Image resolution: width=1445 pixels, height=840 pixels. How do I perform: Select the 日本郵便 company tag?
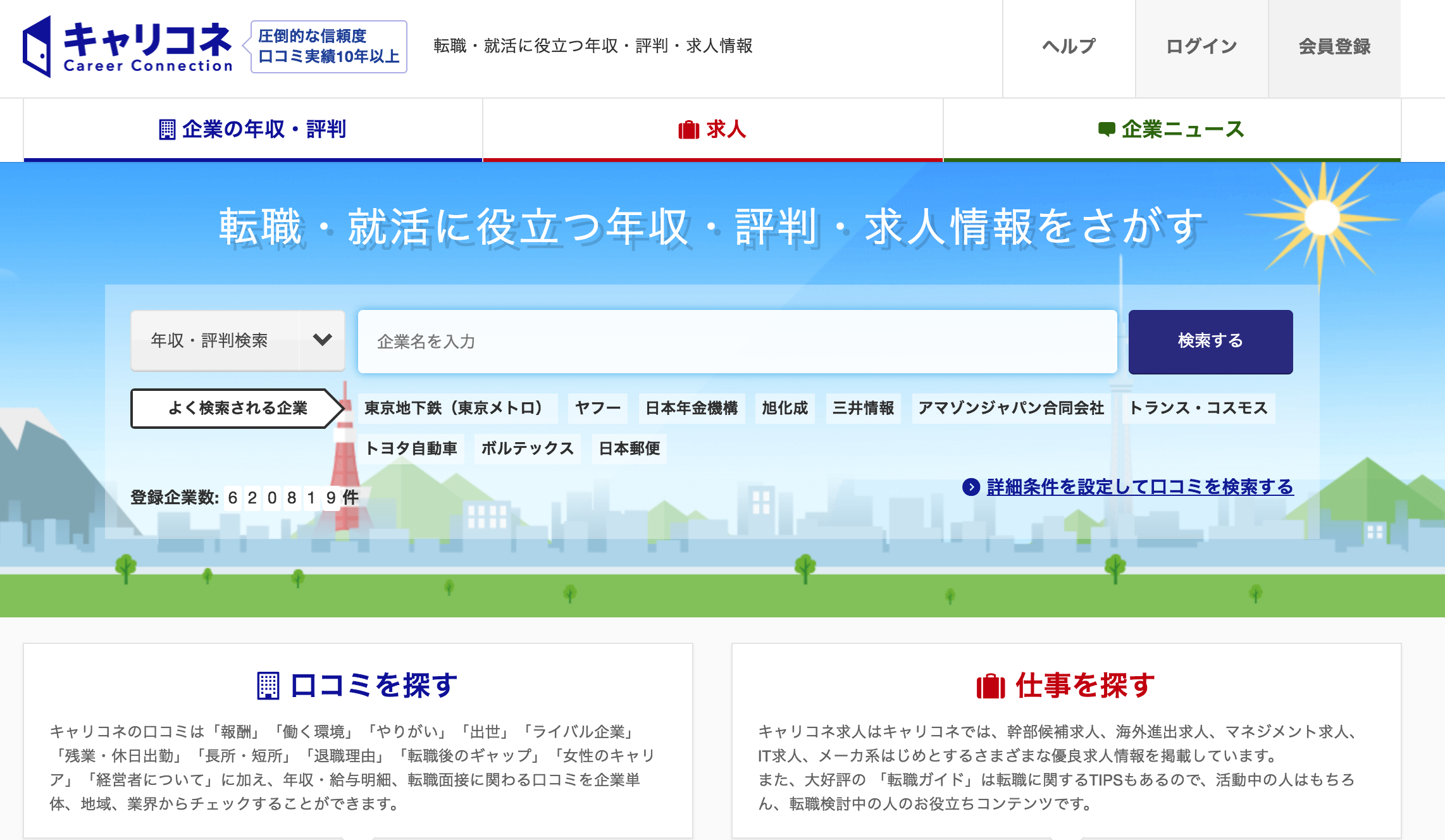pos(629,448)
